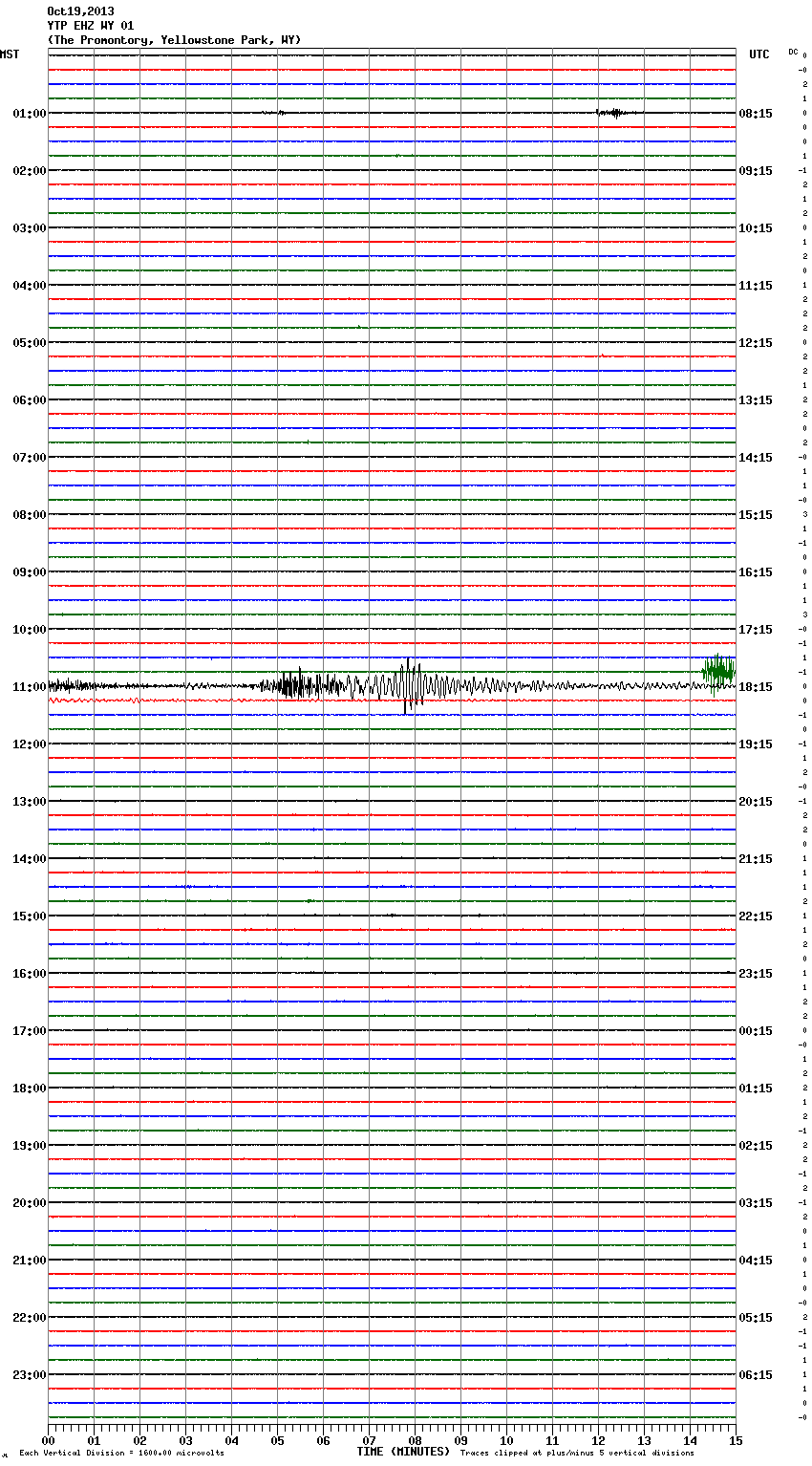The width and height of the screenshot is (812, 1466).
Task: Select the YTP EHZ WY 01 station label
Action: point(91,26)
